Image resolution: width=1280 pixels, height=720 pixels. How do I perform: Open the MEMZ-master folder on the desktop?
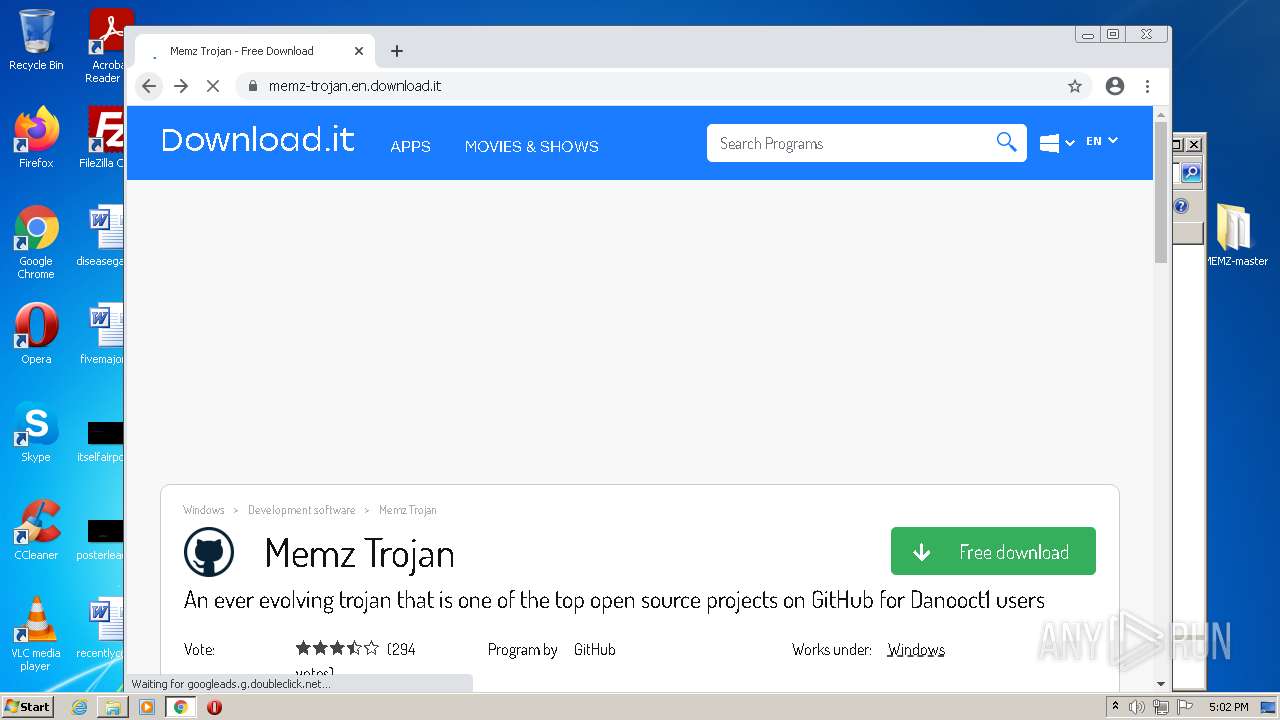(x=1235, y=235)
